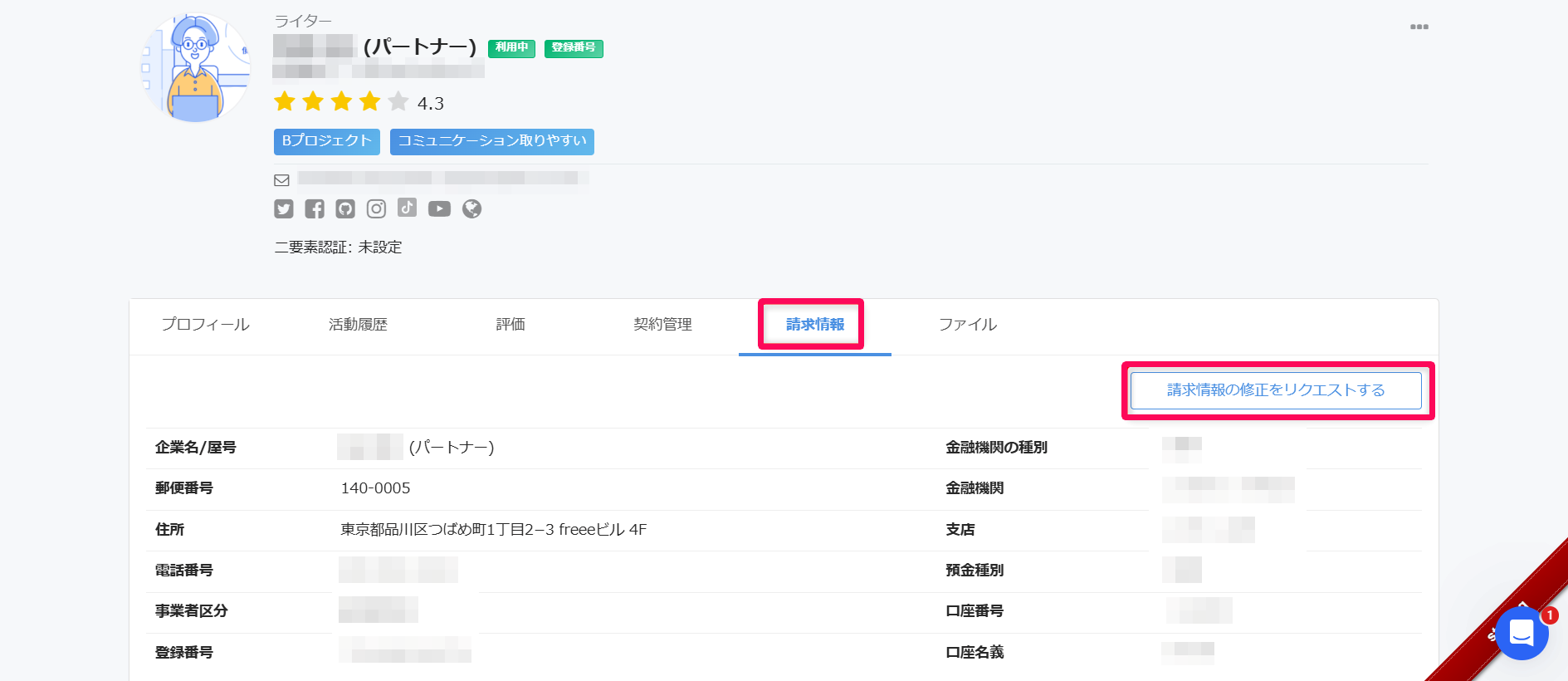
Task: Click the 金融機関 label
Action: click(x=975, y=488)
